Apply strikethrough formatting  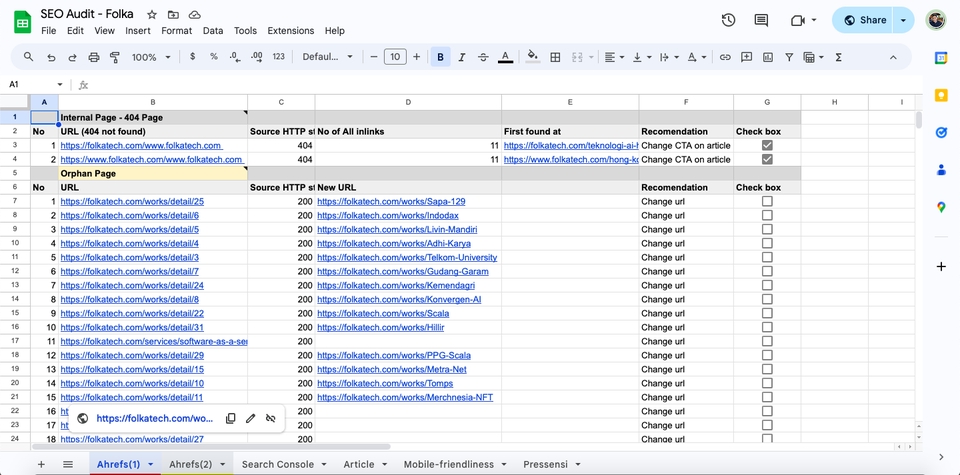[483, 57]
